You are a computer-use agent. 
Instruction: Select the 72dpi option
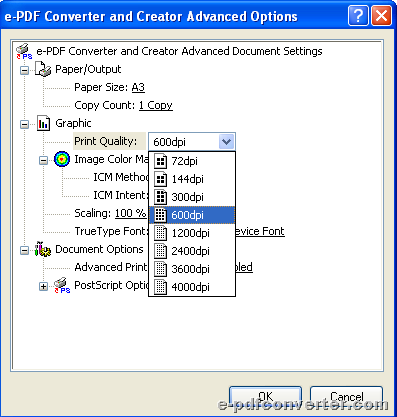pos(192,161)
